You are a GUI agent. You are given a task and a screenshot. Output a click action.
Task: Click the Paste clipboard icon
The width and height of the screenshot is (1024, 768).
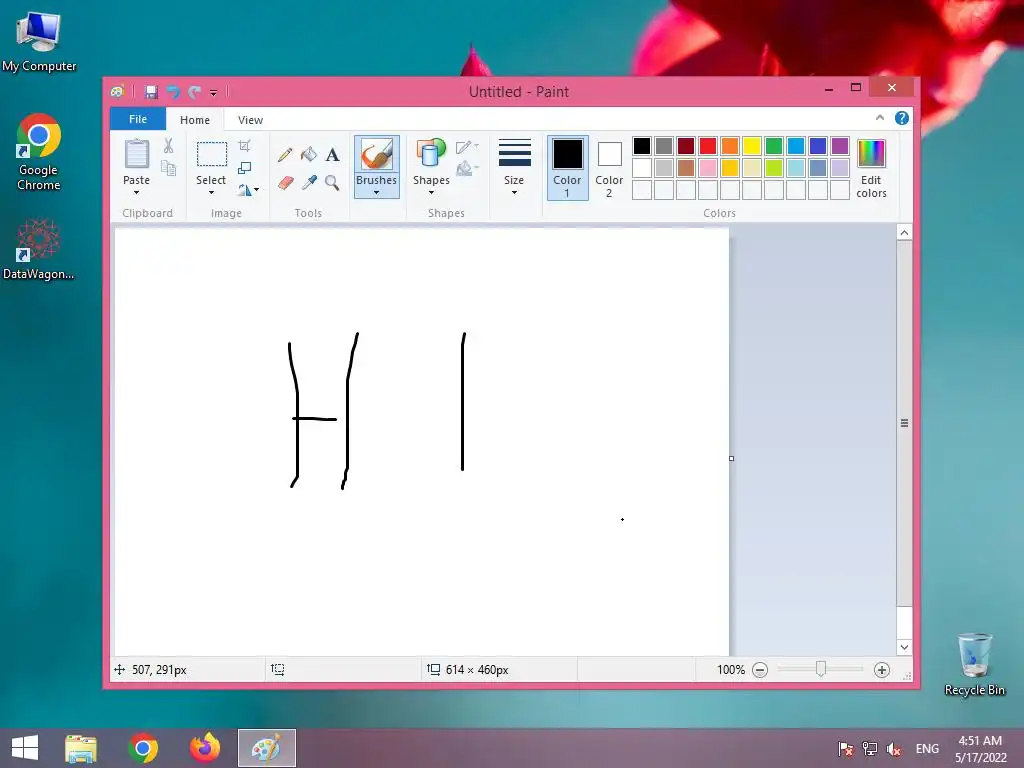[136, 155]
